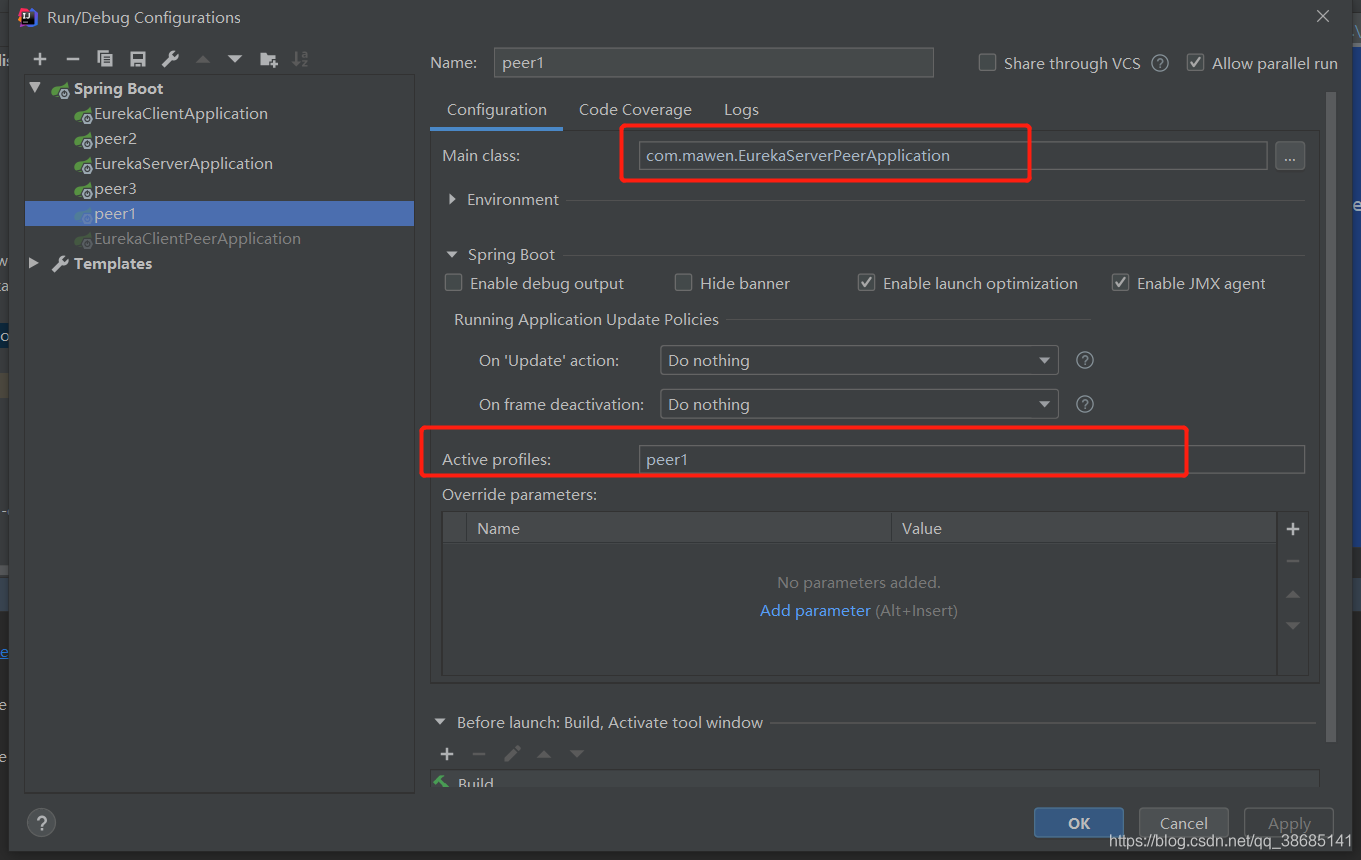Click the OK button
This screenshot has height=860, width=1361.
[x=1079, y=823]
